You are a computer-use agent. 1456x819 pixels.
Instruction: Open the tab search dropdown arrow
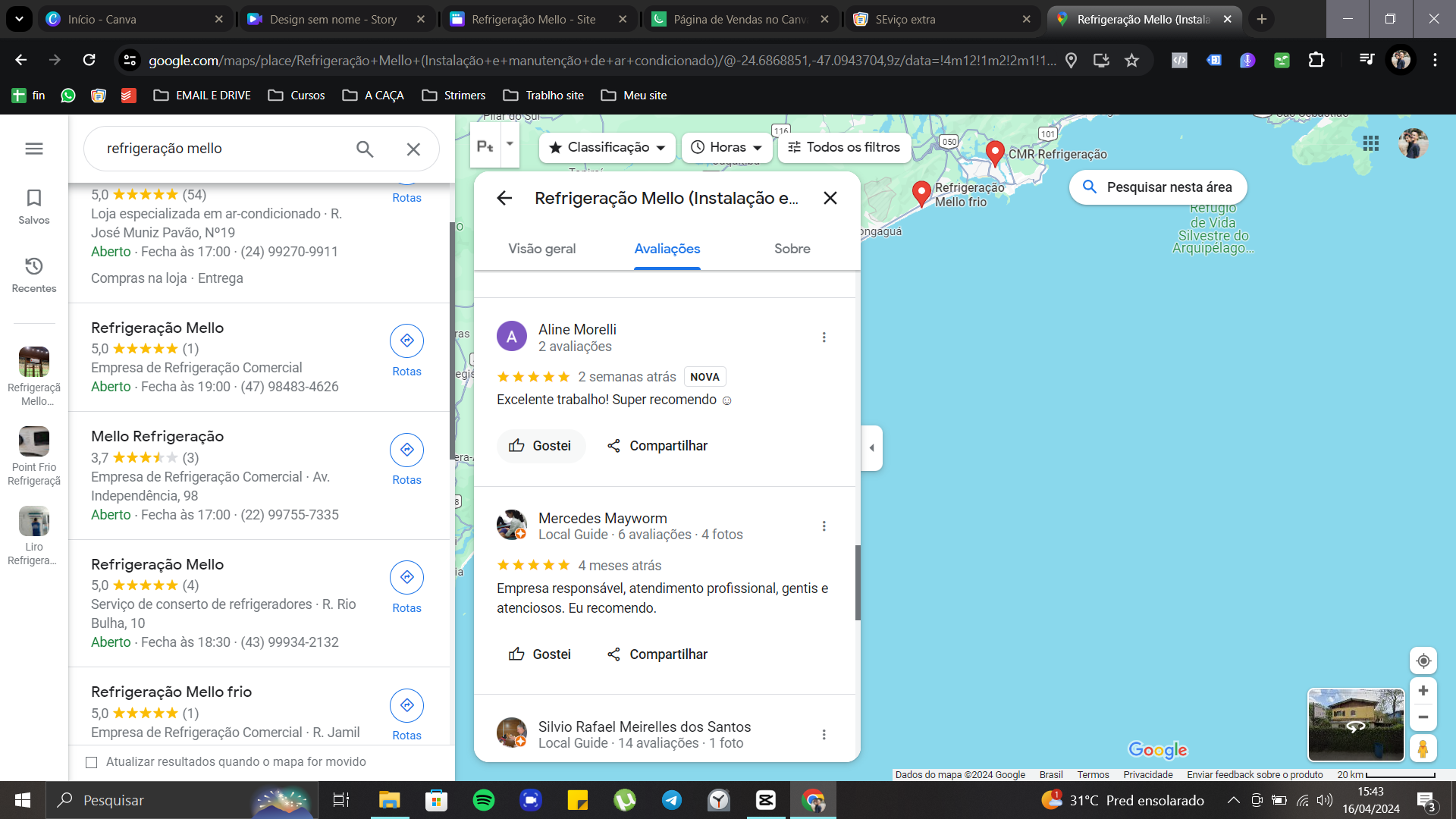pyautogui.click(x=19, y=19)
